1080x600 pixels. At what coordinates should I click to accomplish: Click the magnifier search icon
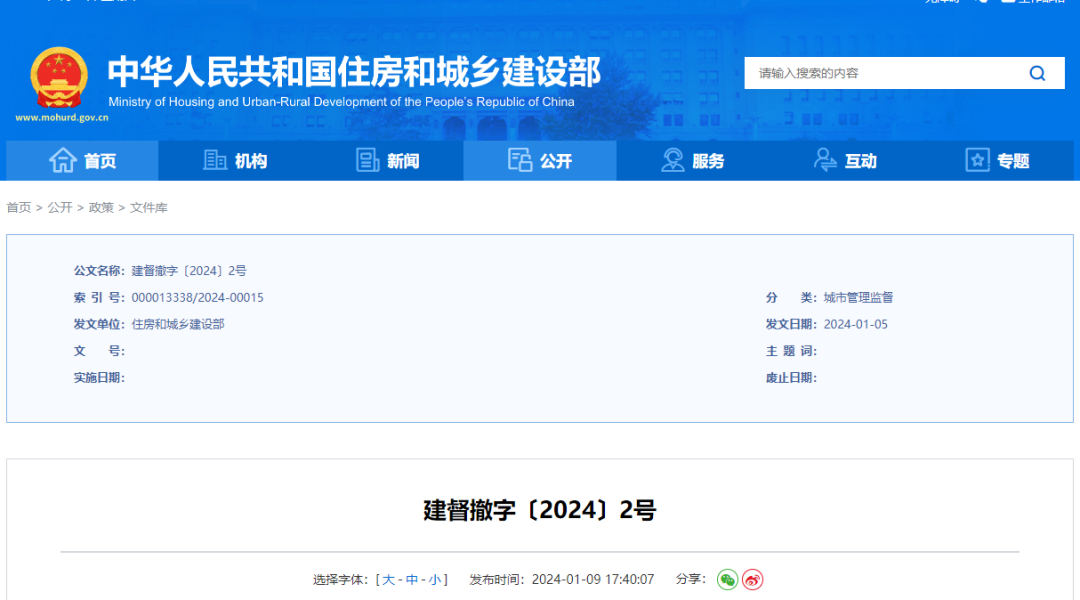coord(1037,73)
